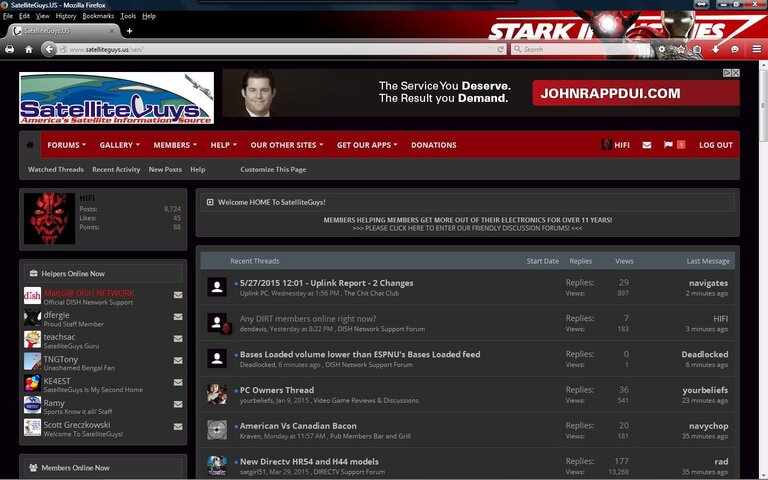This screenshot has width=768, height=480.
Task: Close the banner ad with X icon
Action: tap(736, 73)
